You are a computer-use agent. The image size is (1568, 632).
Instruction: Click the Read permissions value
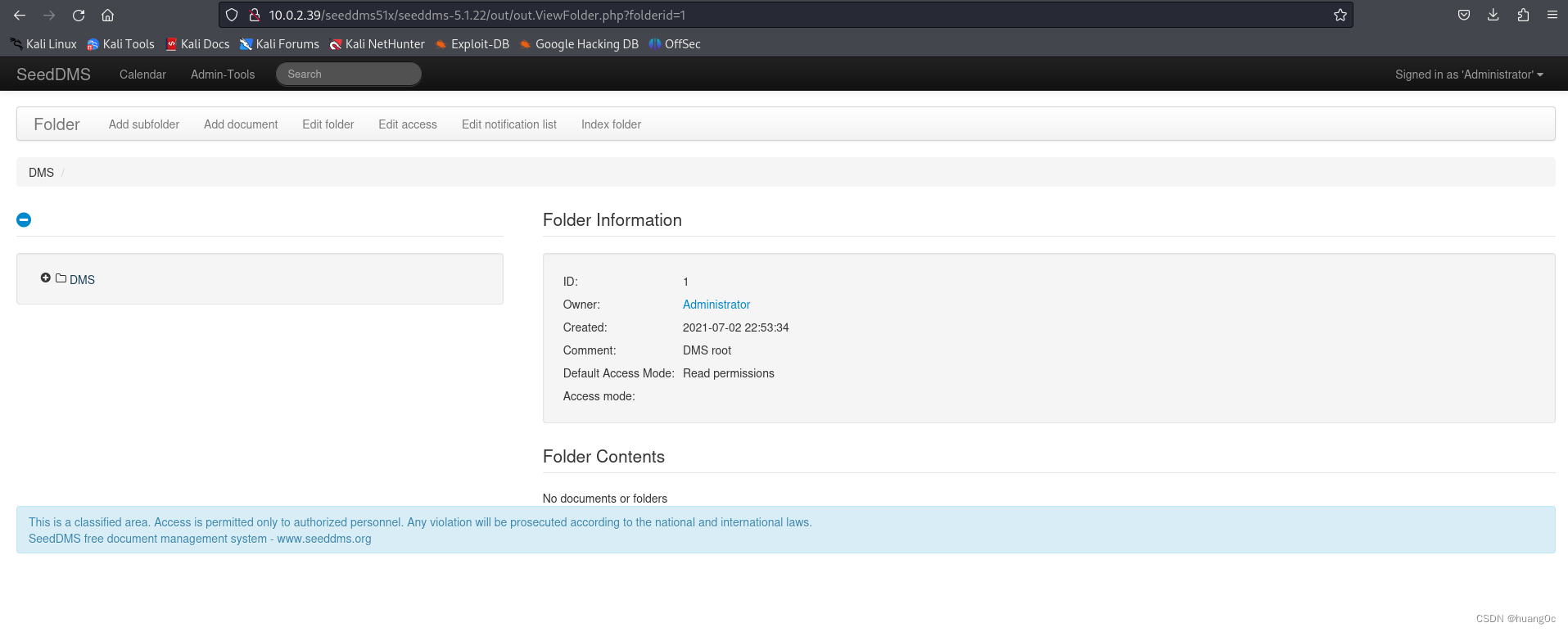pyautogui.click(x=729, y=373)
